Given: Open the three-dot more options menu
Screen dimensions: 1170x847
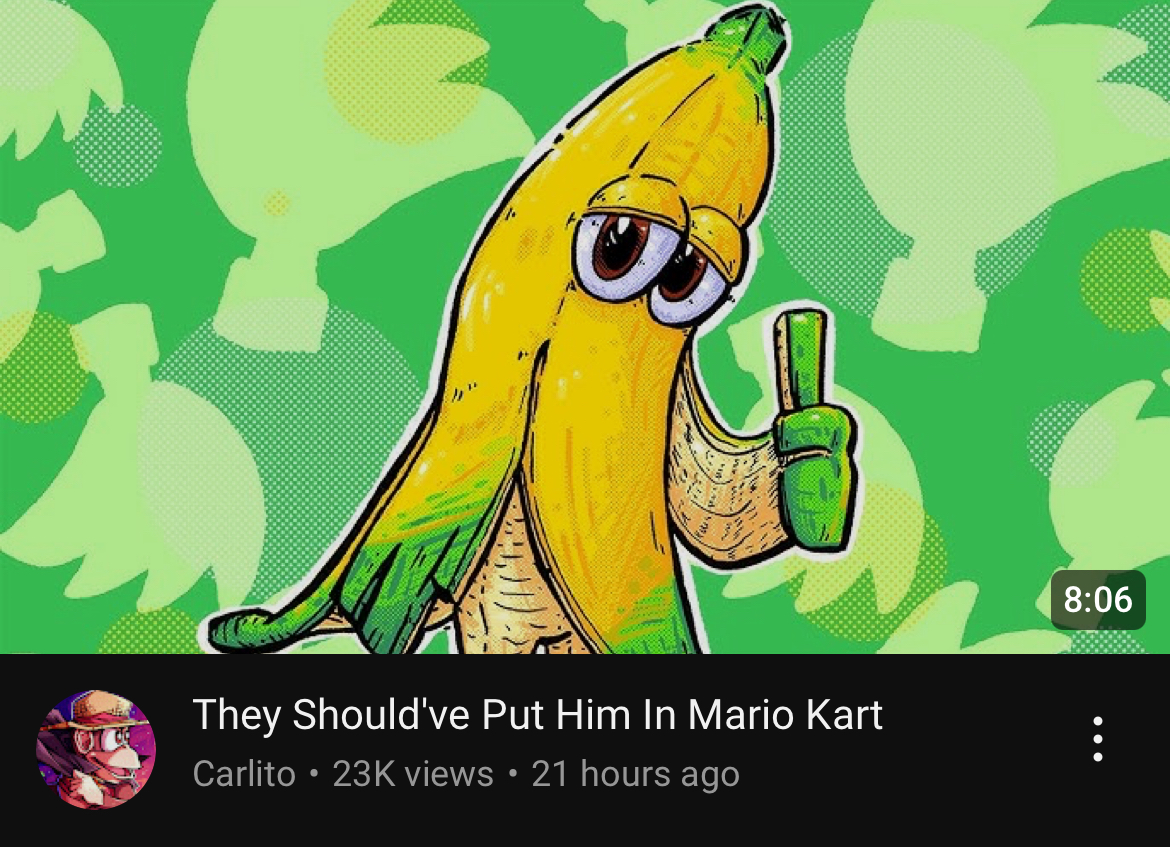Looking at the screenshot, I should 1097,739.
